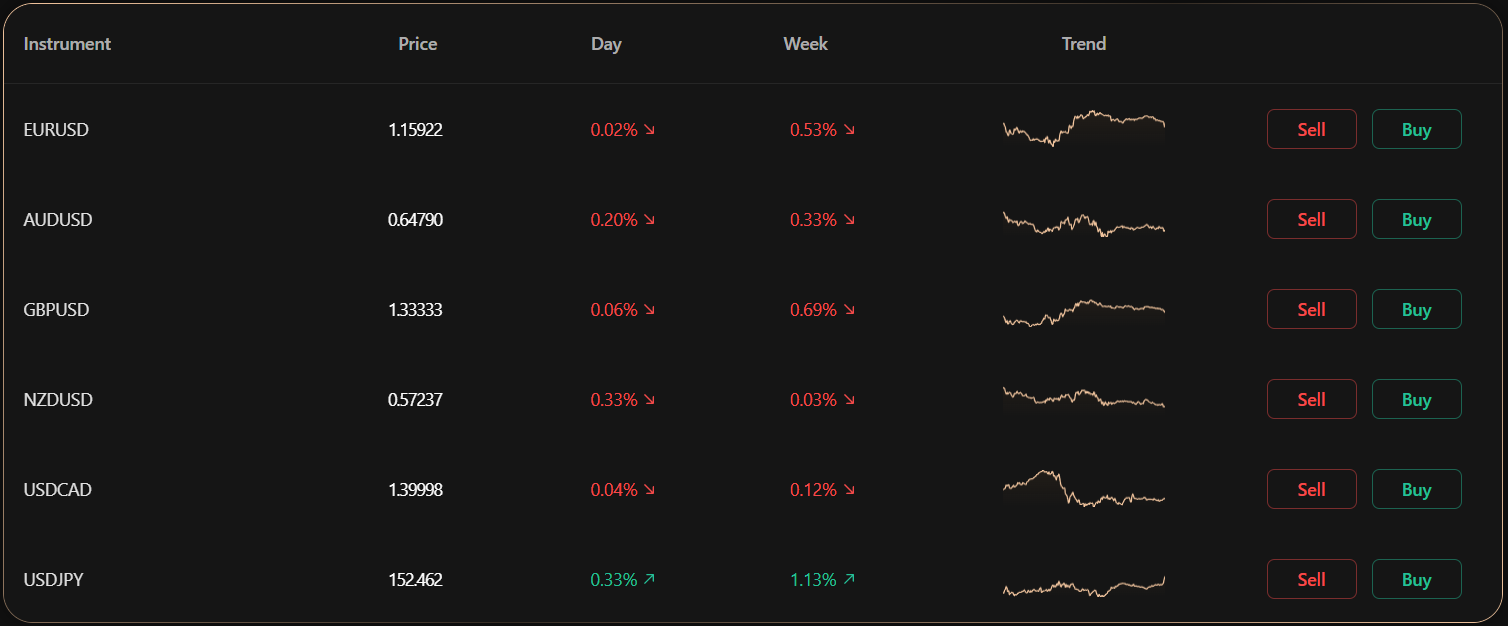
Task: Select the NZDUSD instrument name
Action: (58, 399)
